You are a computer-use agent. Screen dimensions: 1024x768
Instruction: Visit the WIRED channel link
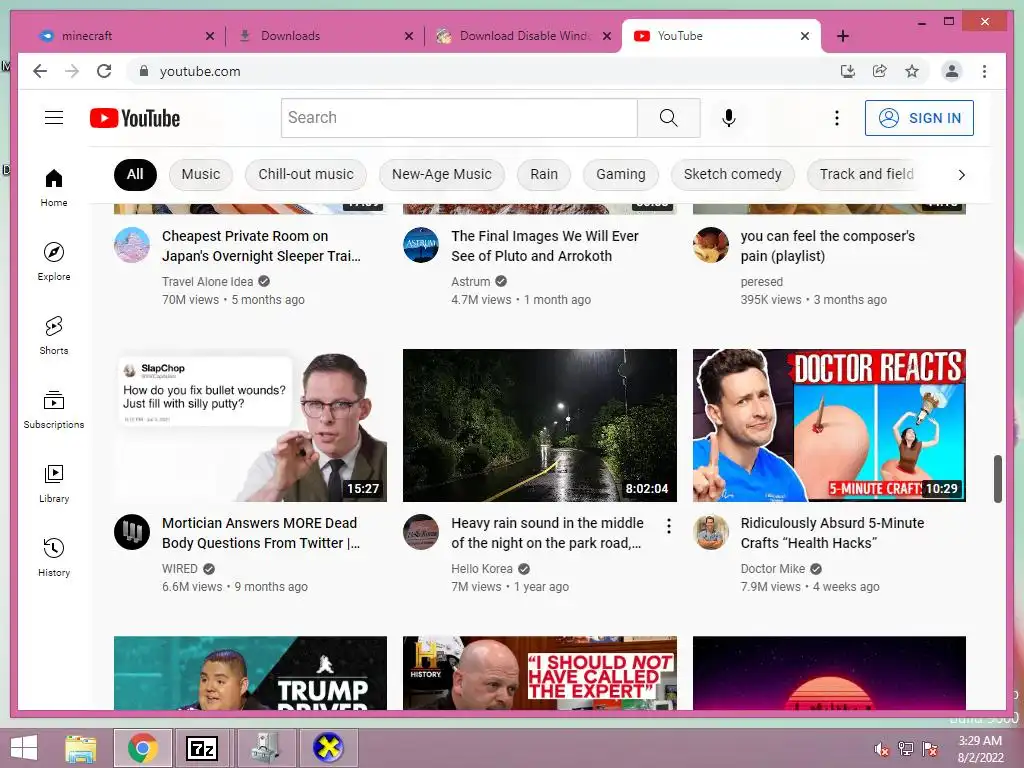[180, 569]
